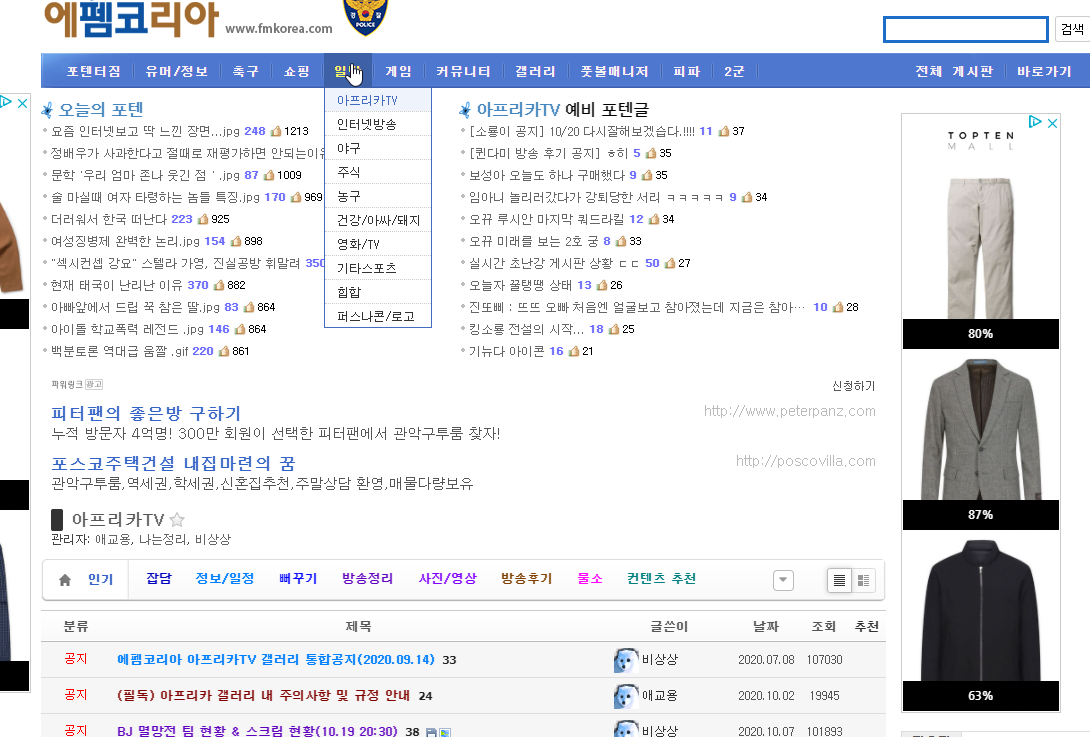Click 비상상 profile avatar in first notice row
Image resolution: width=1090 pixels, height=737 pixels.
coord(626,660)
